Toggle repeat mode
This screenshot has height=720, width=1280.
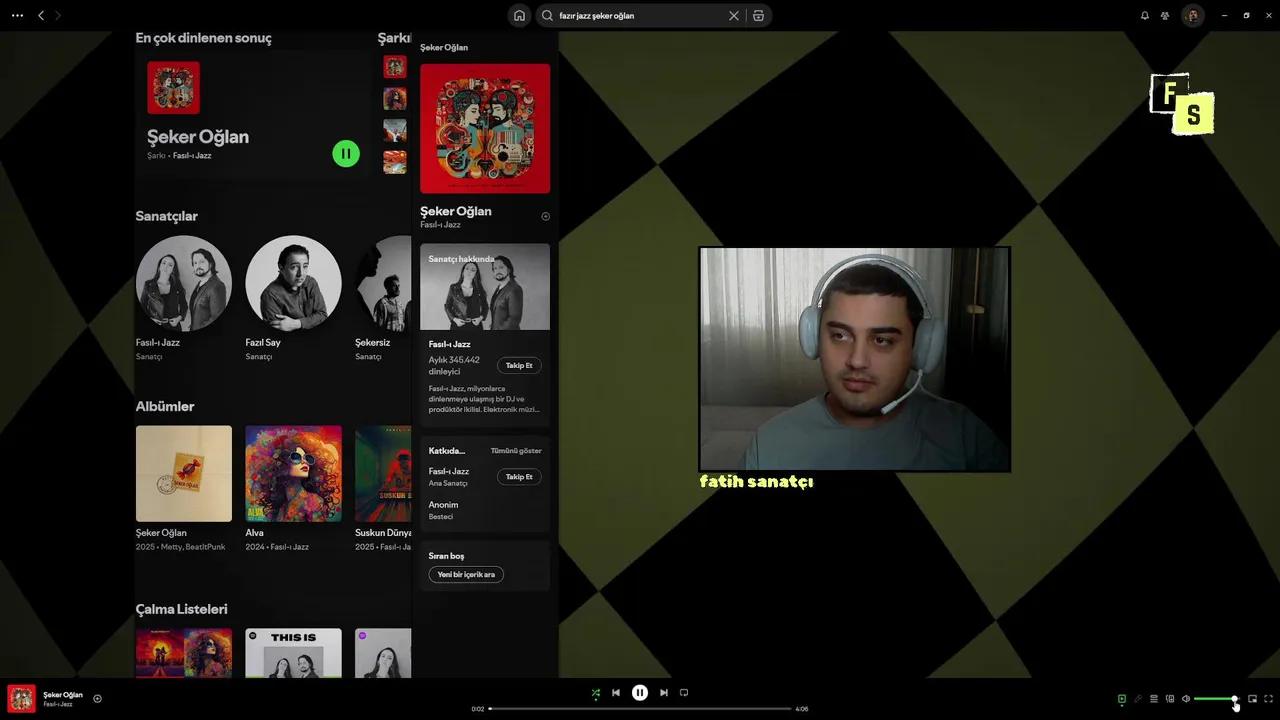click(x=684, y=693)
